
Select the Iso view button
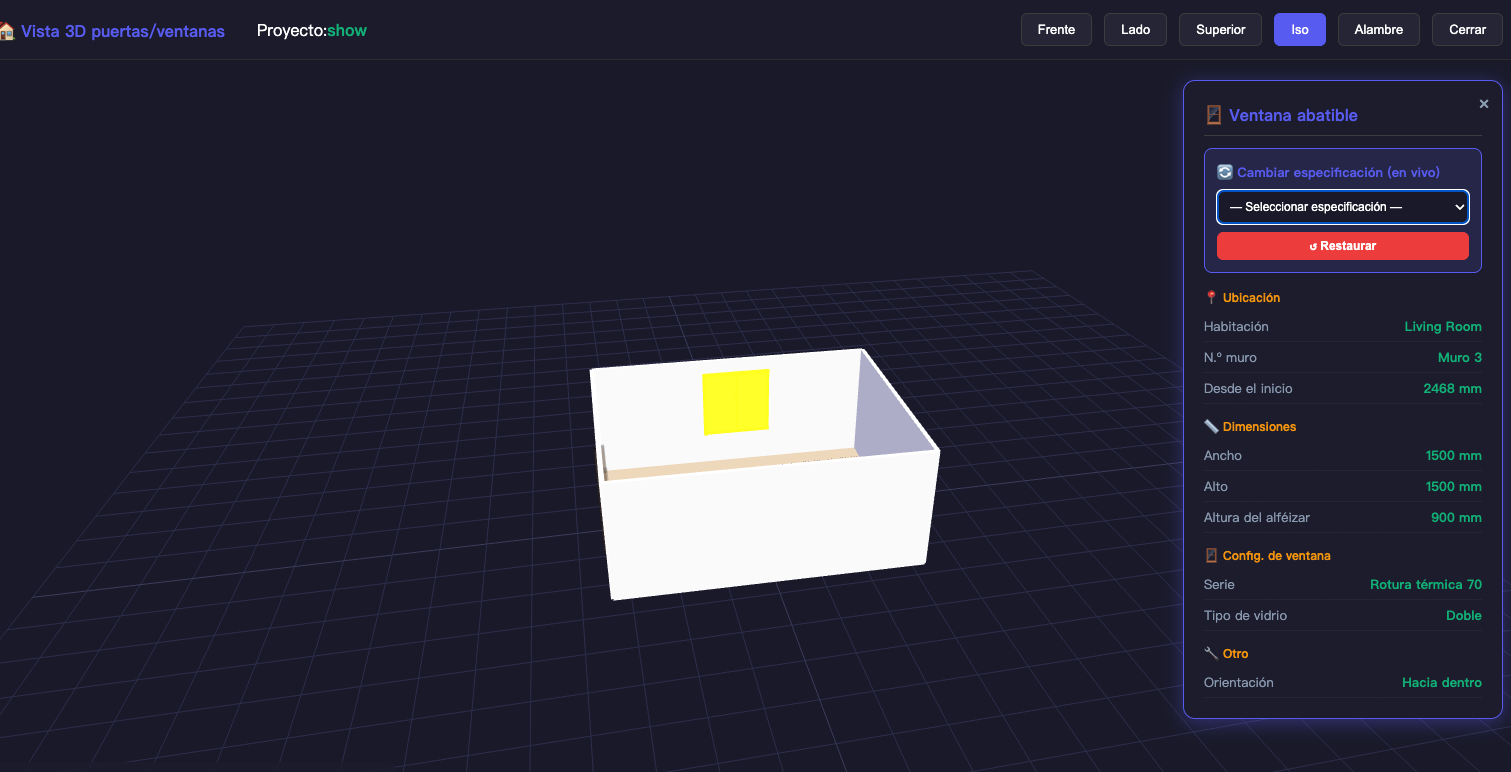(1300, 30)
